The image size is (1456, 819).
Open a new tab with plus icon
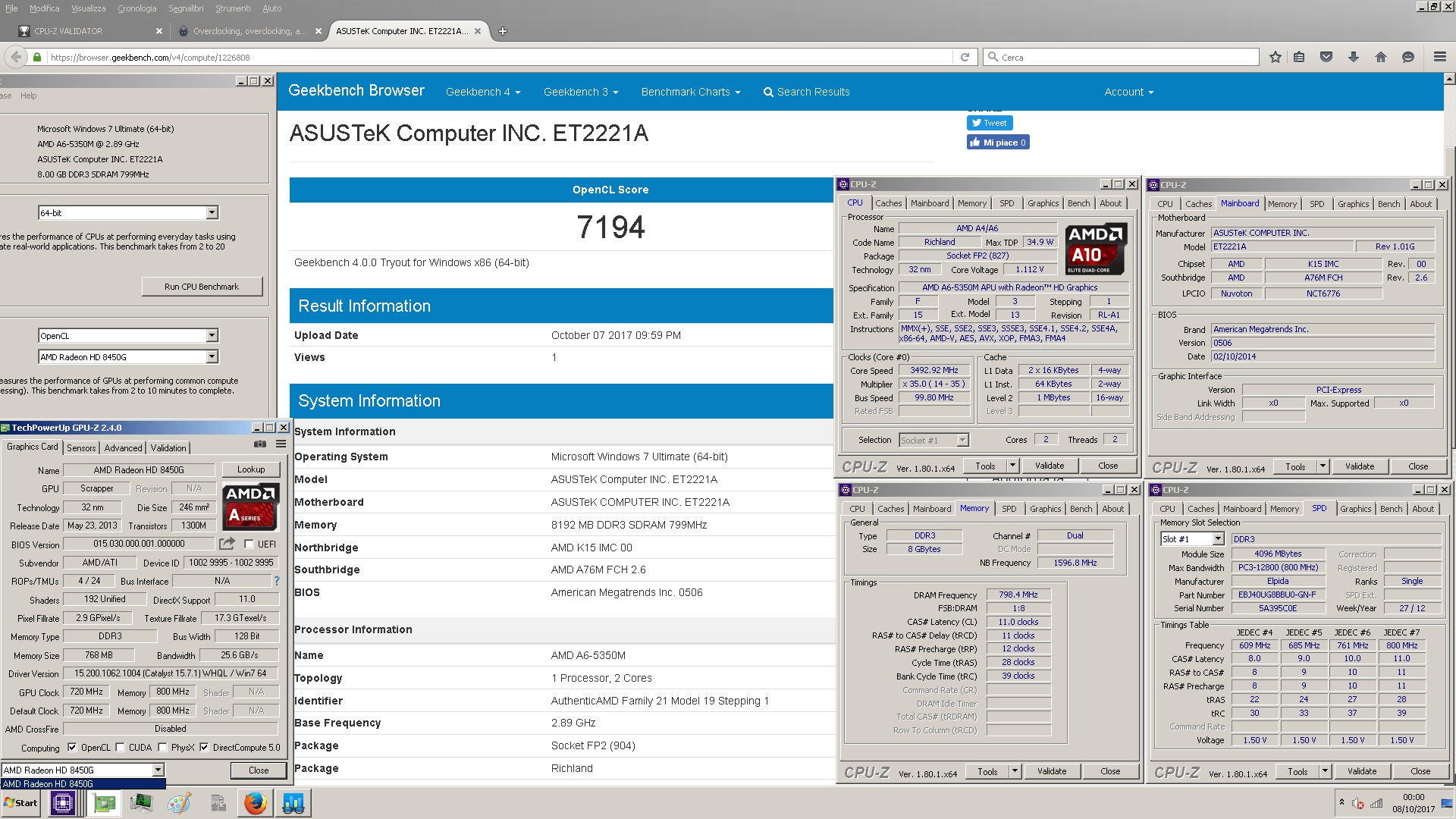502,31
